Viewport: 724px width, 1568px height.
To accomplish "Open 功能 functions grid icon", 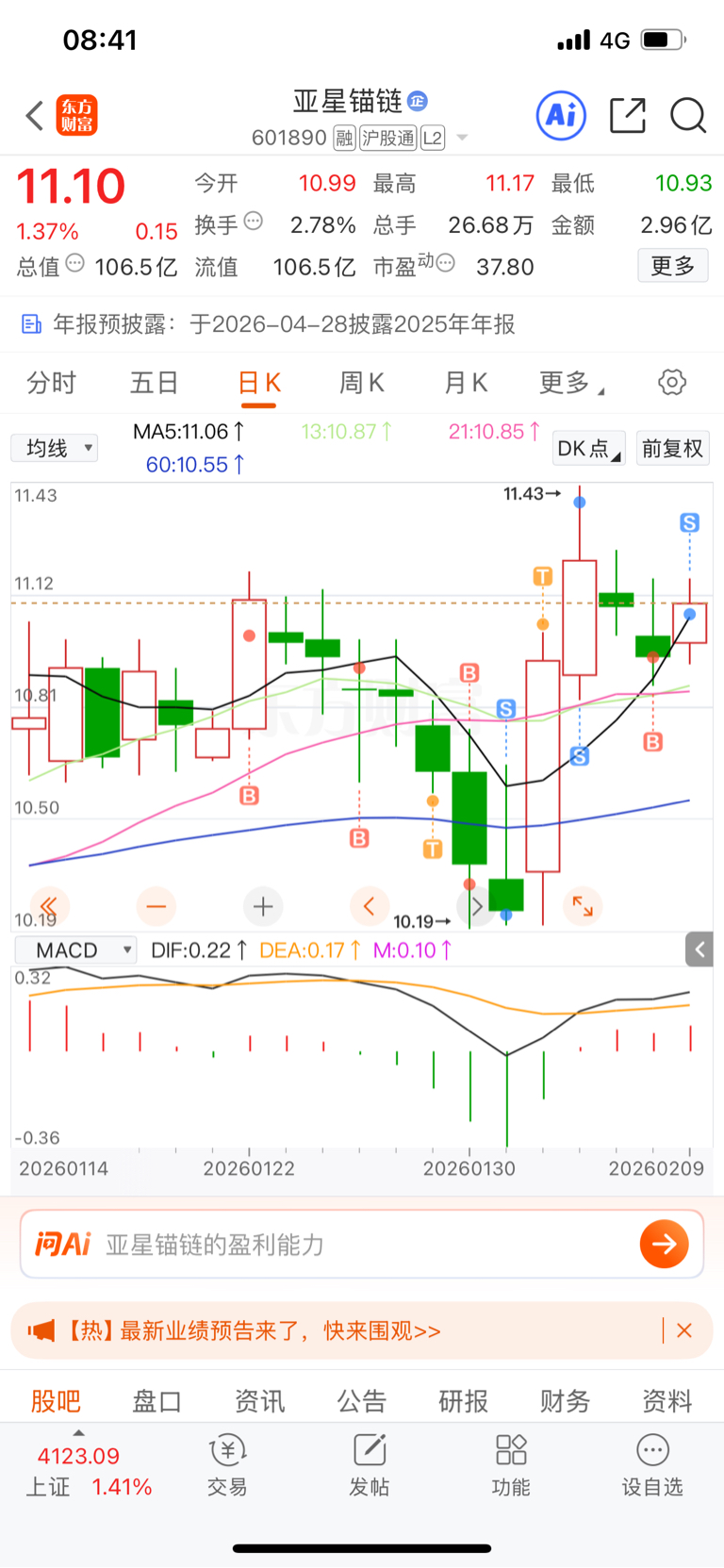I will tap(511, 1464).
